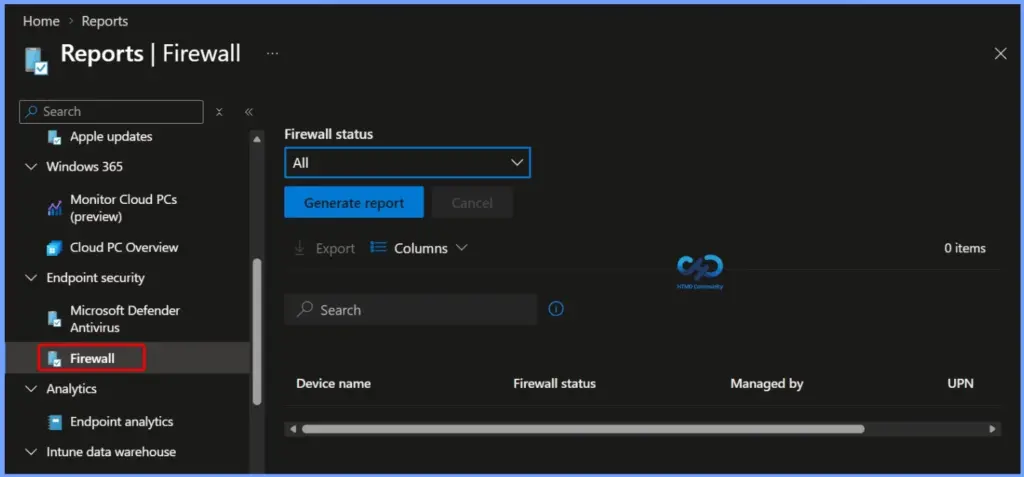Clear the sidebar search with the x icon
Viewport: 1024px width, 477px height.
[219, 112]
